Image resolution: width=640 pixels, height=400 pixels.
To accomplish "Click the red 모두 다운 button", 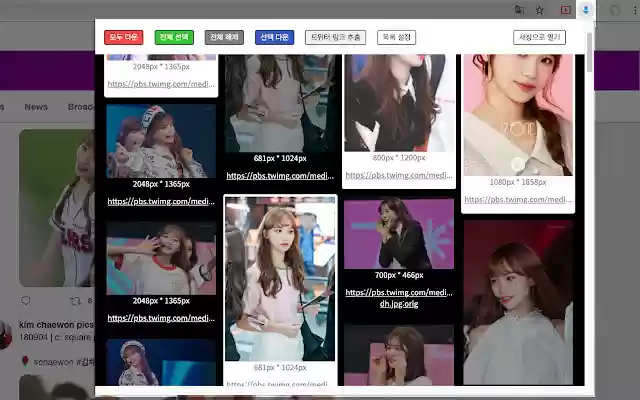I will (x=124, y=37).
